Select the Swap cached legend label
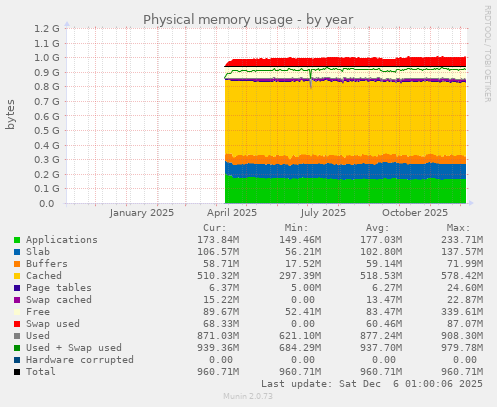This screenshot has height=407, width=497. point(59,300)
